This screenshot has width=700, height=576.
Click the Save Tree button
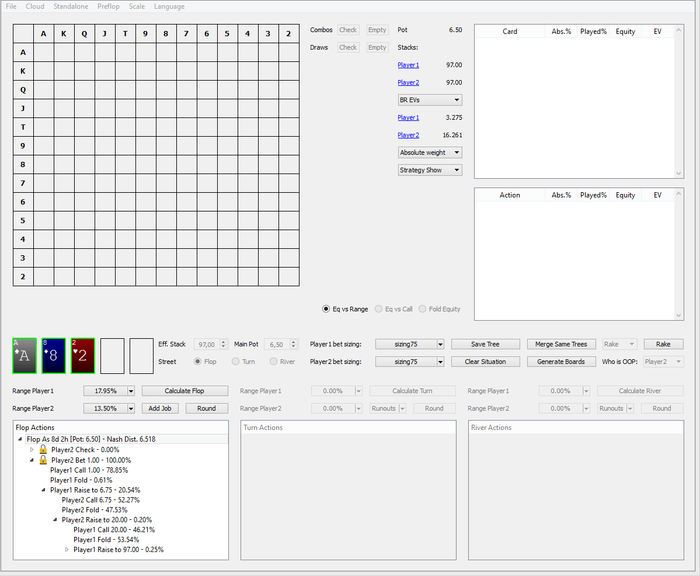[485, 344]
